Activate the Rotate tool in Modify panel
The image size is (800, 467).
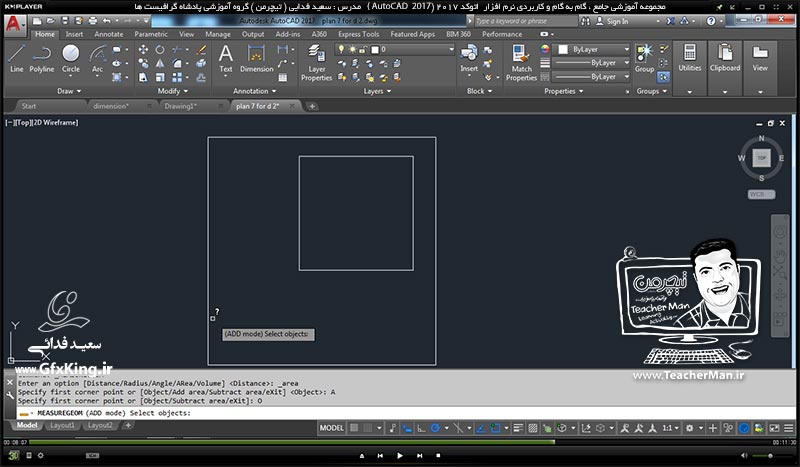[x=160, y=50]
